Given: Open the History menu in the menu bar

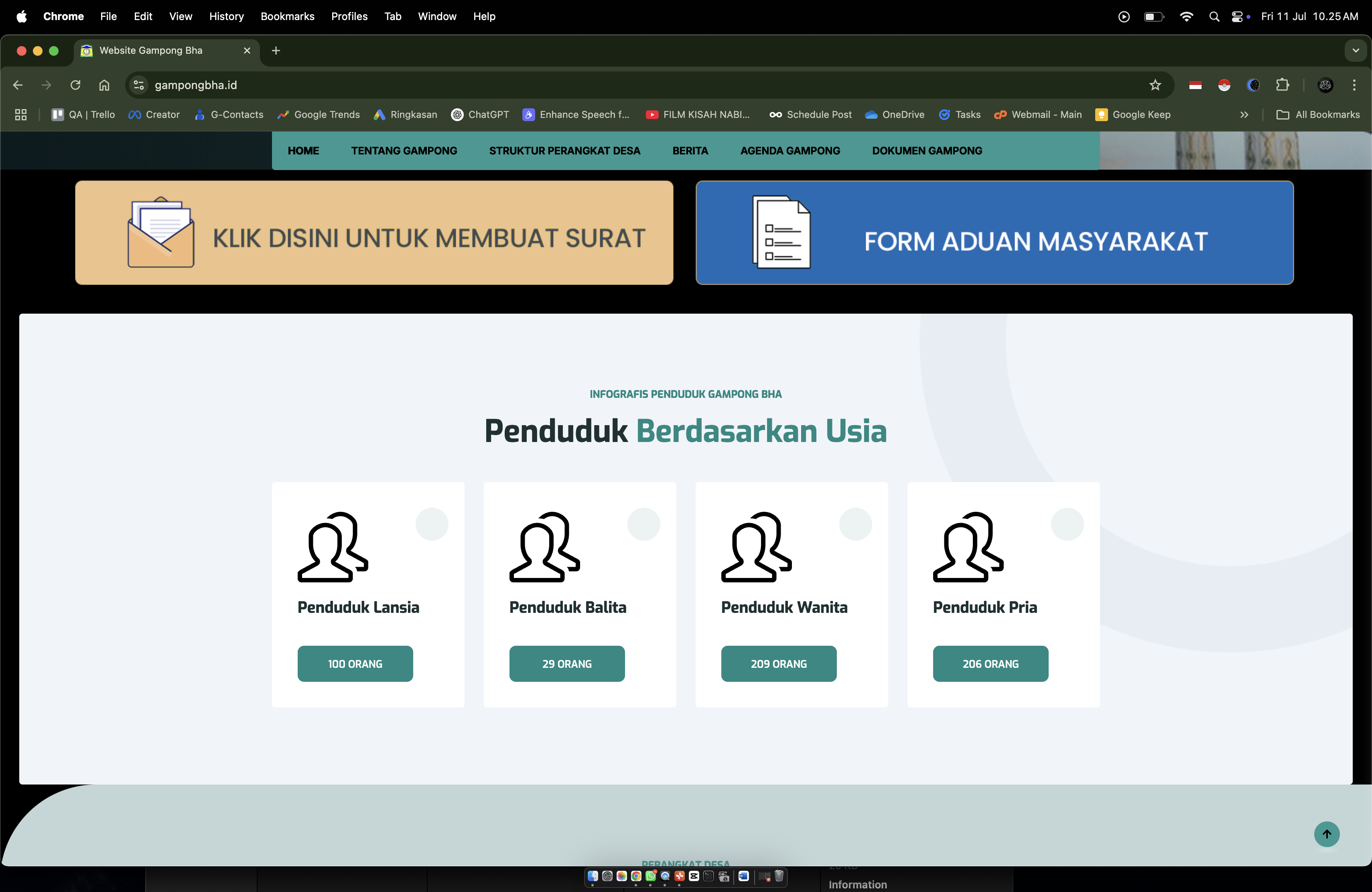Looking at the screenshot, I should [226, 17].
